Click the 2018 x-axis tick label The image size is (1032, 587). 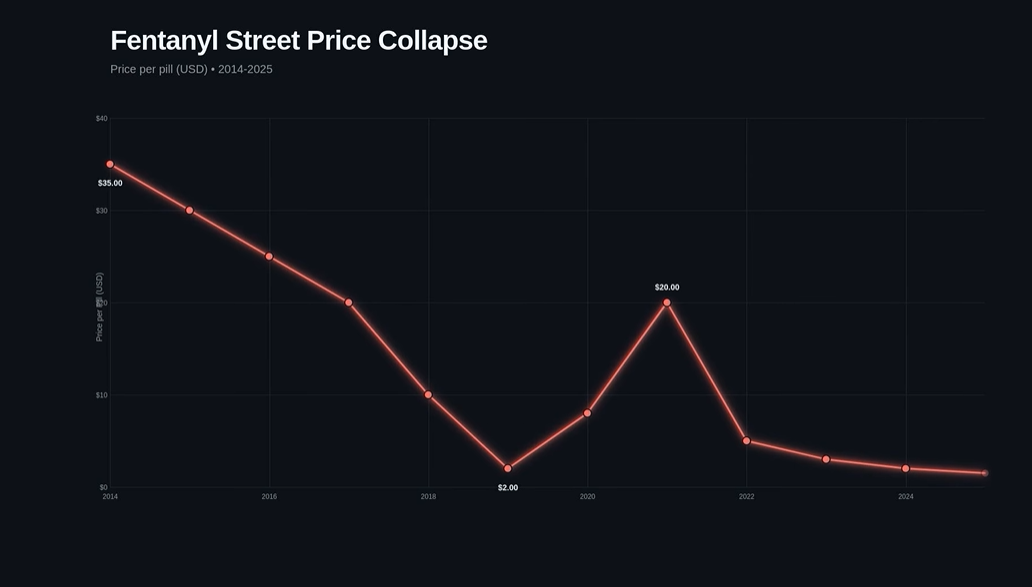(x=428, y=496)
